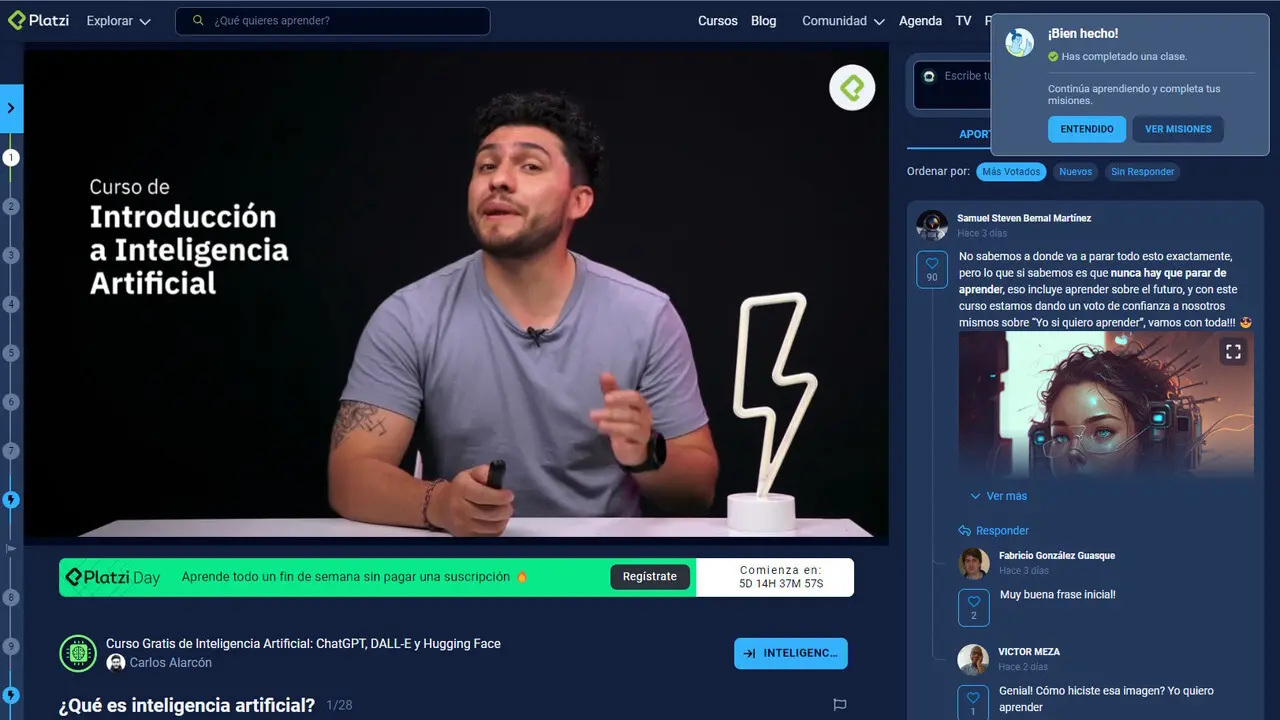Dismiss the notification with ENTENDIDO
The width and height of the screenshot is (1280, 720).
[1087, 129]
